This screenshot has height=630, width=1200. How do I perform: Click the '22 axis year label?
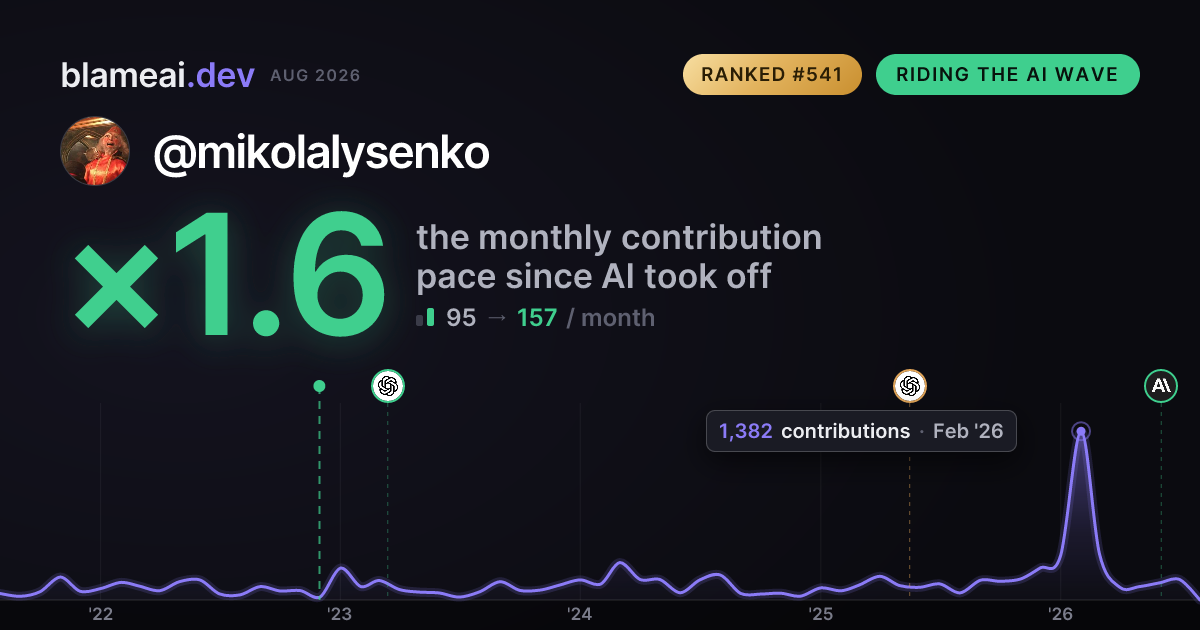point(100,613)
